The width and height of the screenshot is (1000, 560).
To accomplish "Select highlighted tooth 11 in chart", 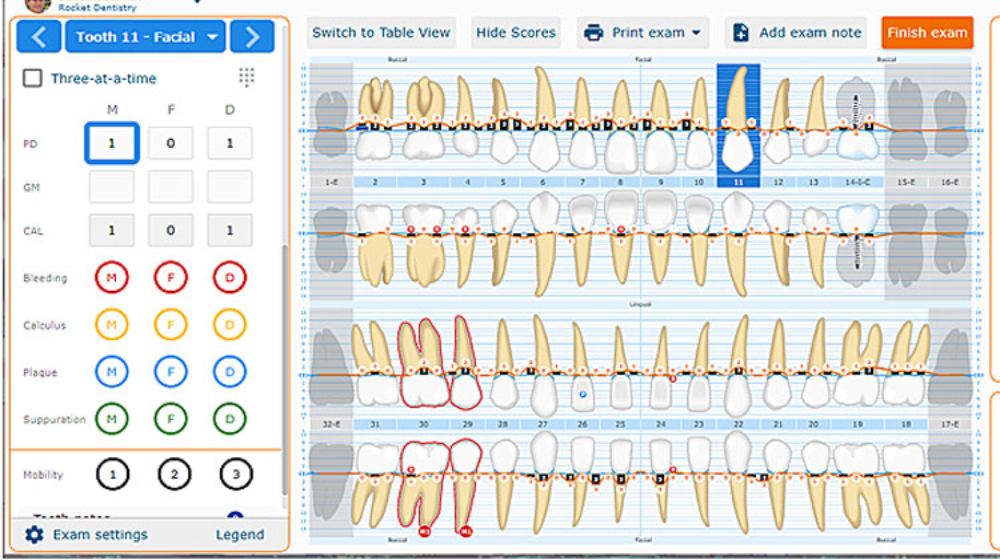I will (x=738, y=120).
